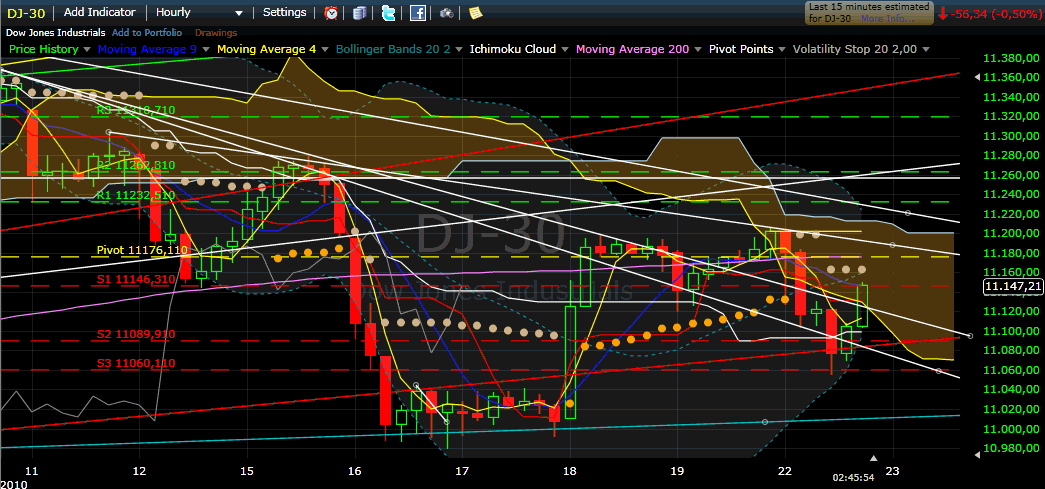1045x489 pixels.
Task: Open the Add Indicator menu
Action: coord(100,12)
